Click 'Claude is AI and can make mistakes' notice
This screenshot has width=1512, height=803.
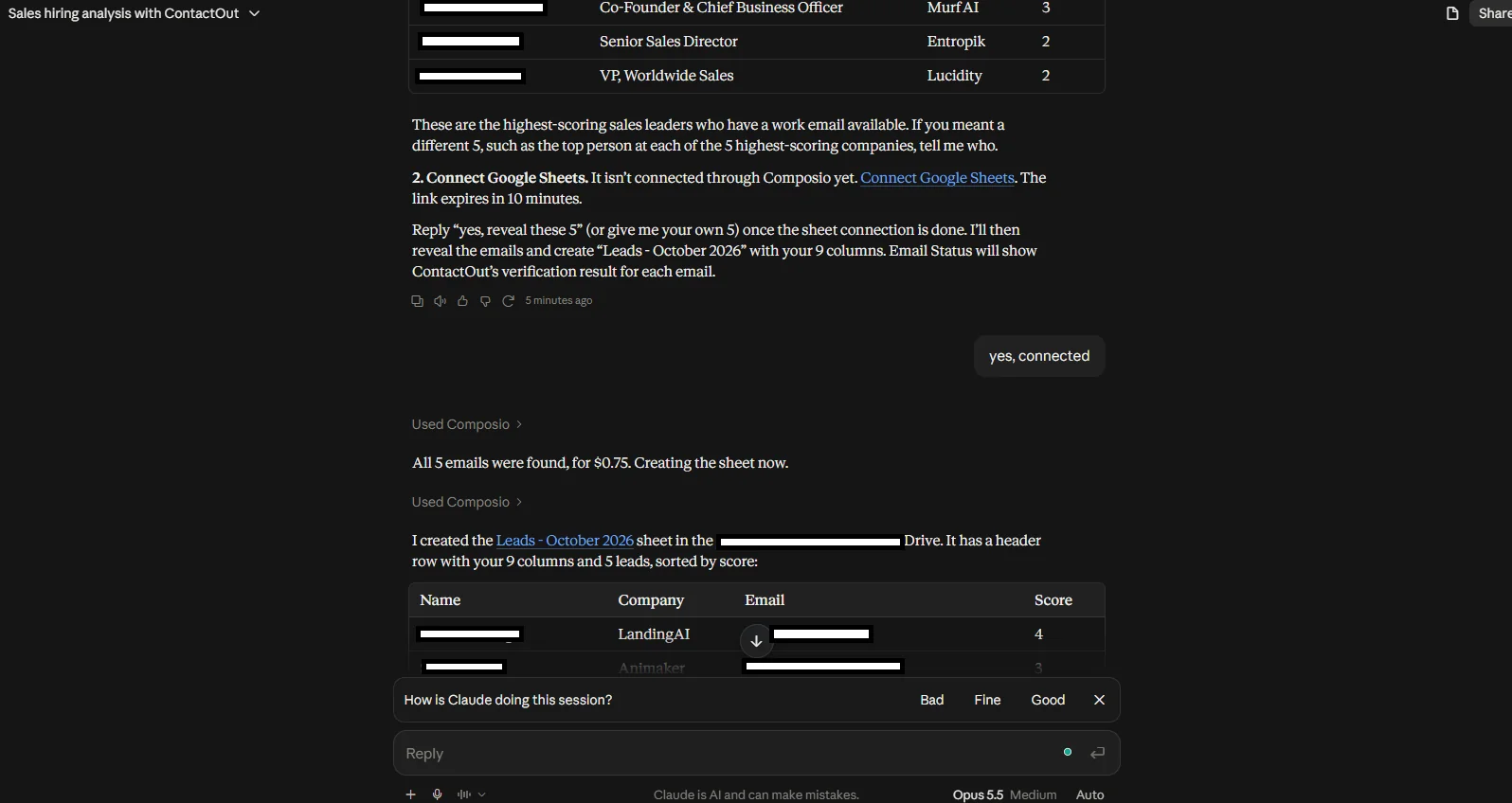click(756, 794)
